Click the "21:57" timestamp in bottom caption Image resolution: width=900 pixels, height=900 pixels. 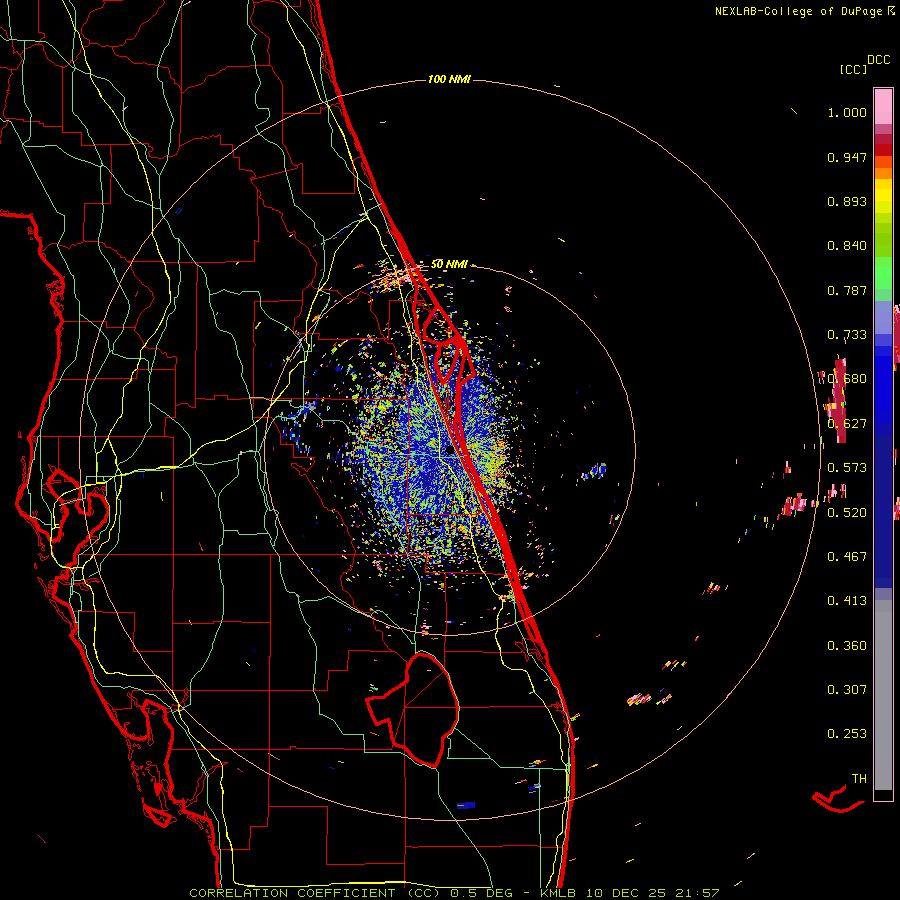[696, 893]
